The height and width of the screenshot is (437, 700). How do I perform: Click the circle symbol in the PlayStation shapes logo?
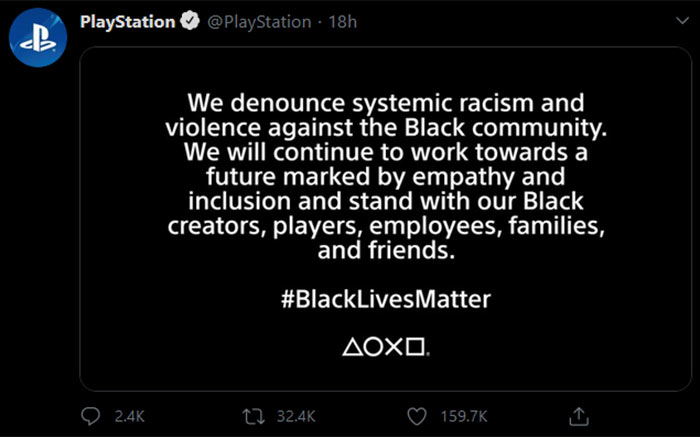click(374, 347)
